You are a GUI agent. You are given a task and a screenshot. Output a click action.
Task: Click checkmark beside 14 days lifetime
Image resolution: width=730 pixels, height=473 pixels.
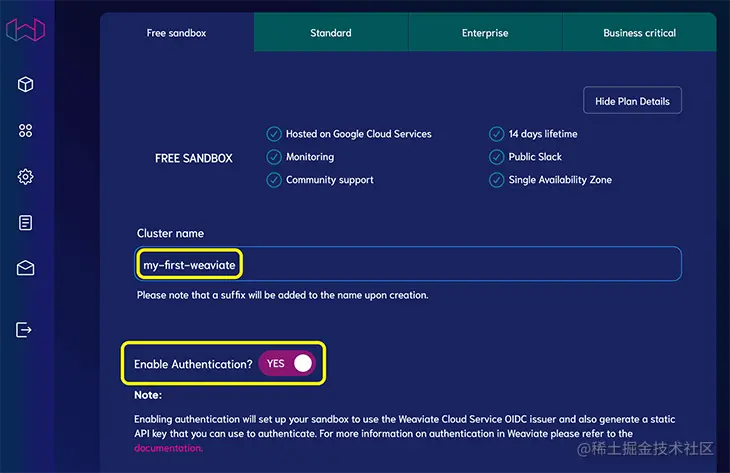(x=496, y=134)
